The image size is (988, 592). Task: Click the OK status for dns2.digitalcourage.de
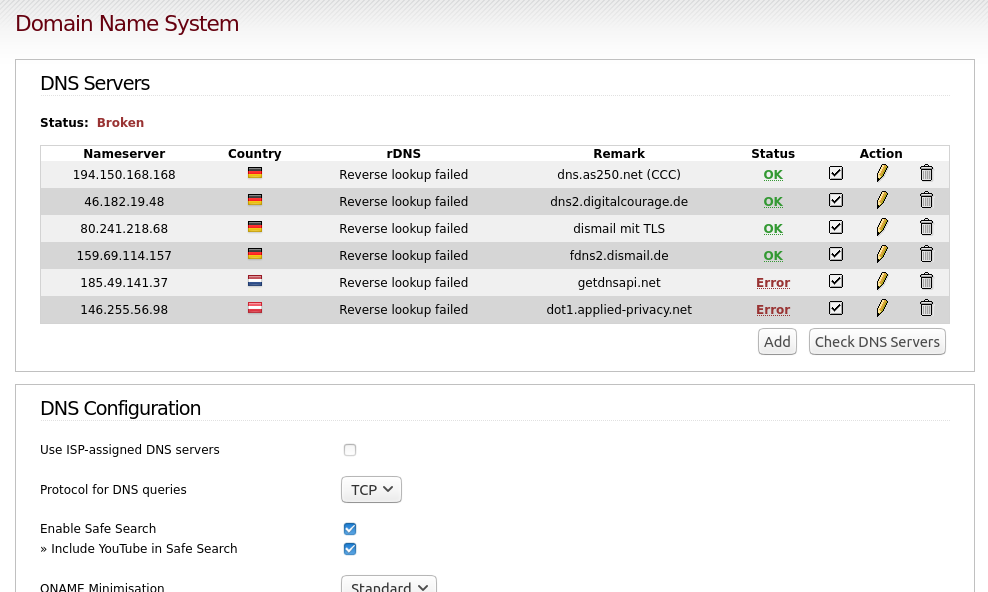click(x=773, y=202)
